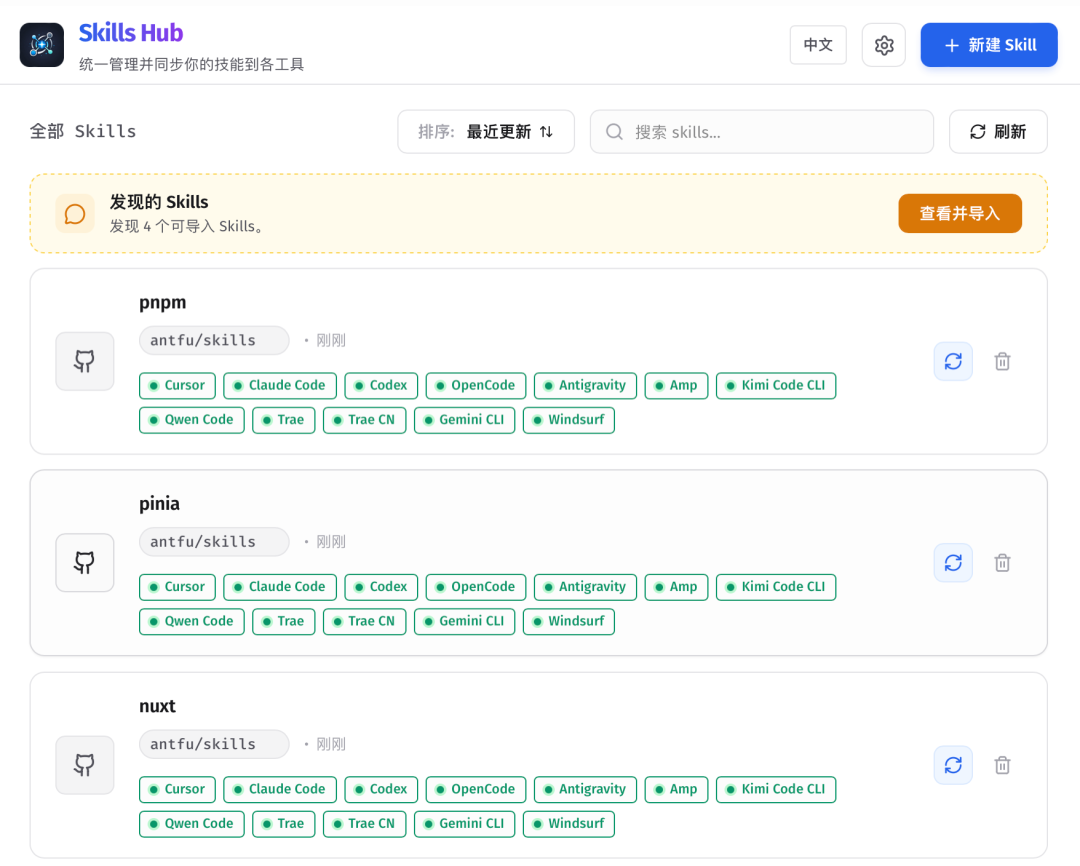Click the antfu/skills source on pnpm card
This screenshot has width=1080, height=866.
(x=214, y=340)
